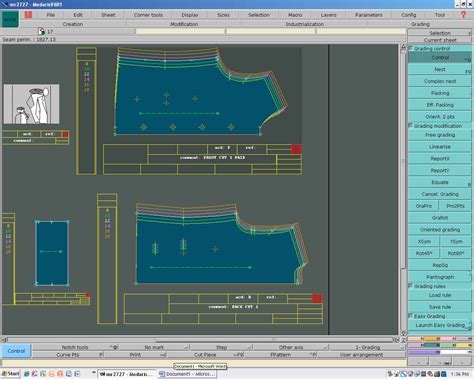
Task: Switch to the Creation tab
Action: 73,24
